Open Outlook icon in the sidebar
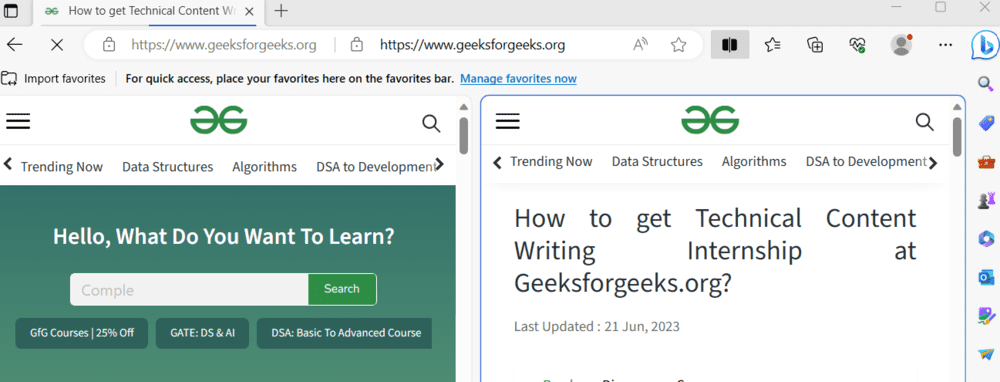 click(x=986, y=277)
